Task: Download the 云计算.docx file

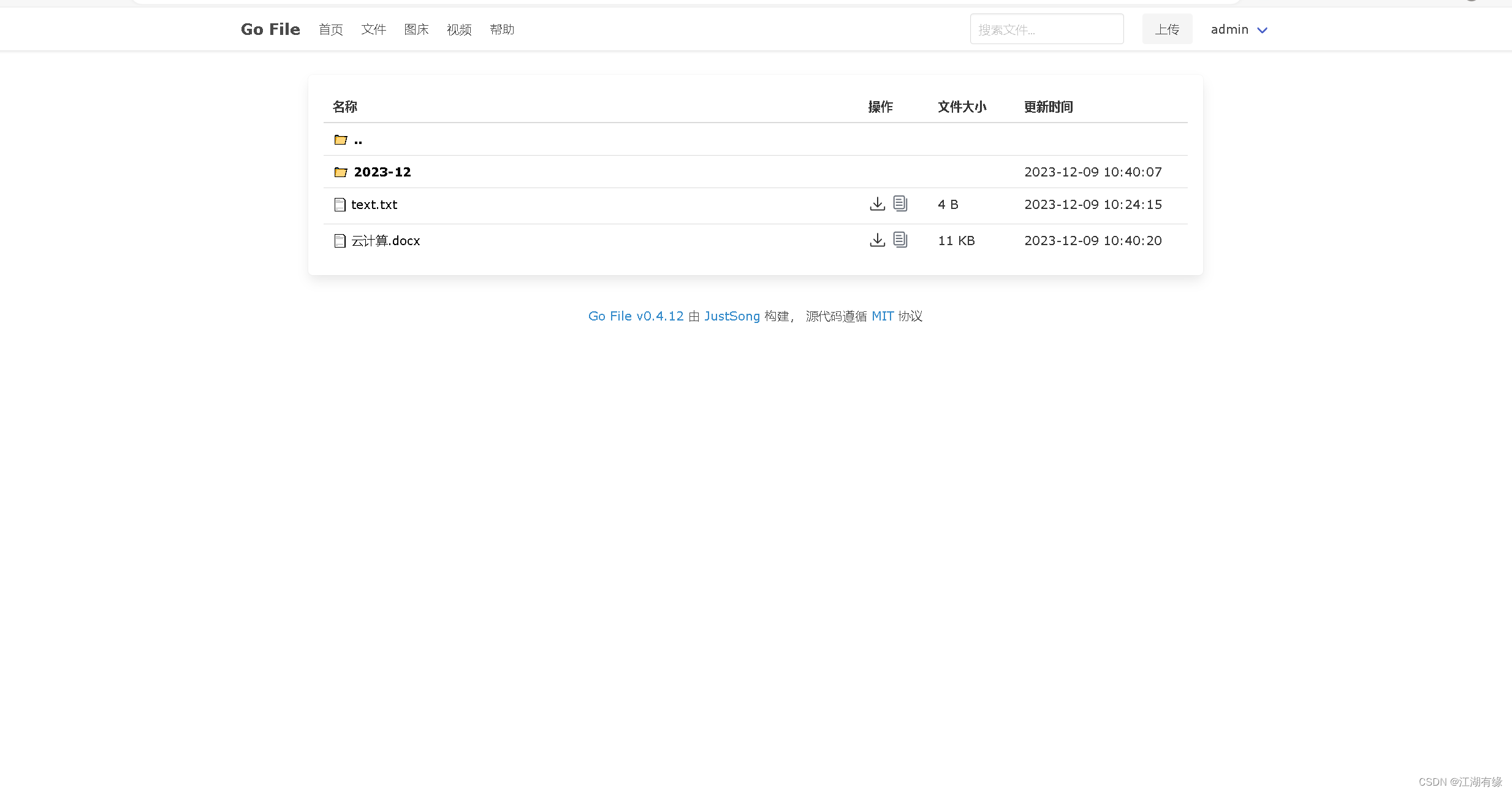Action: tap(877, 240)
